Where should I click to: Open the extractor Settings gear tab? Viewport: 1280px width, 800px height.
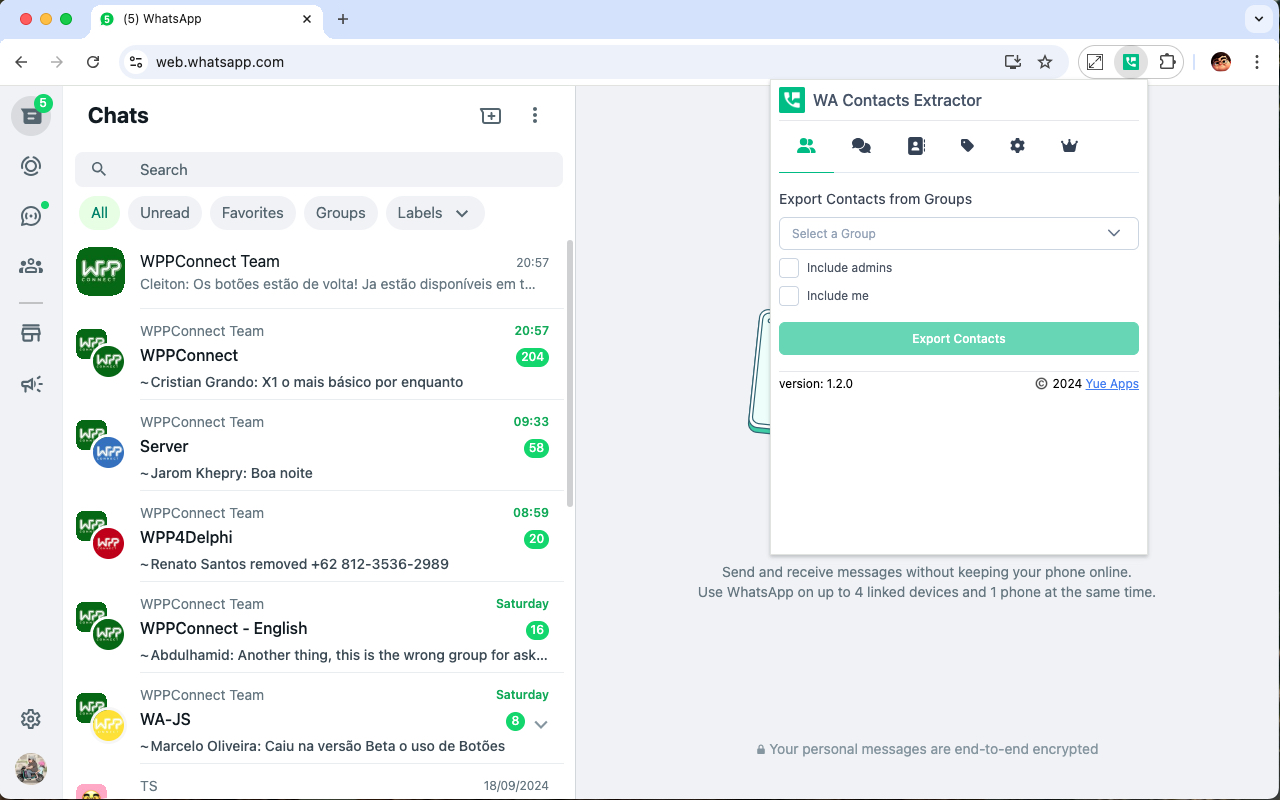click(1018, 146)
